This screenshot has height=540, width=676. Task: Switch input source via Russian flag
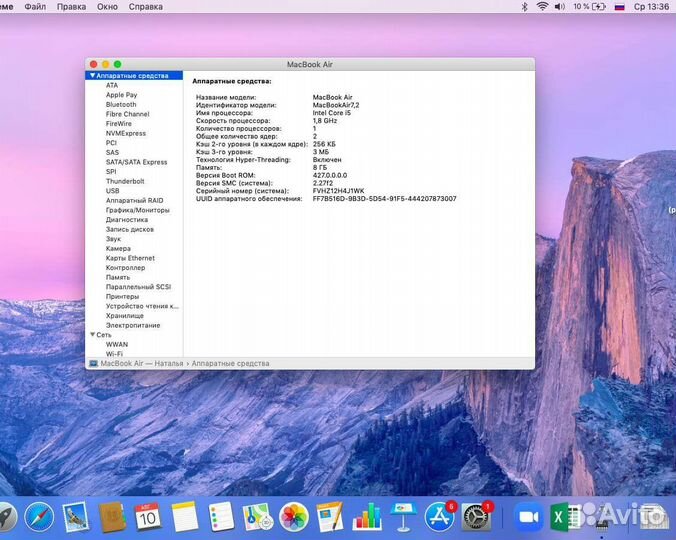coord(620,7)
